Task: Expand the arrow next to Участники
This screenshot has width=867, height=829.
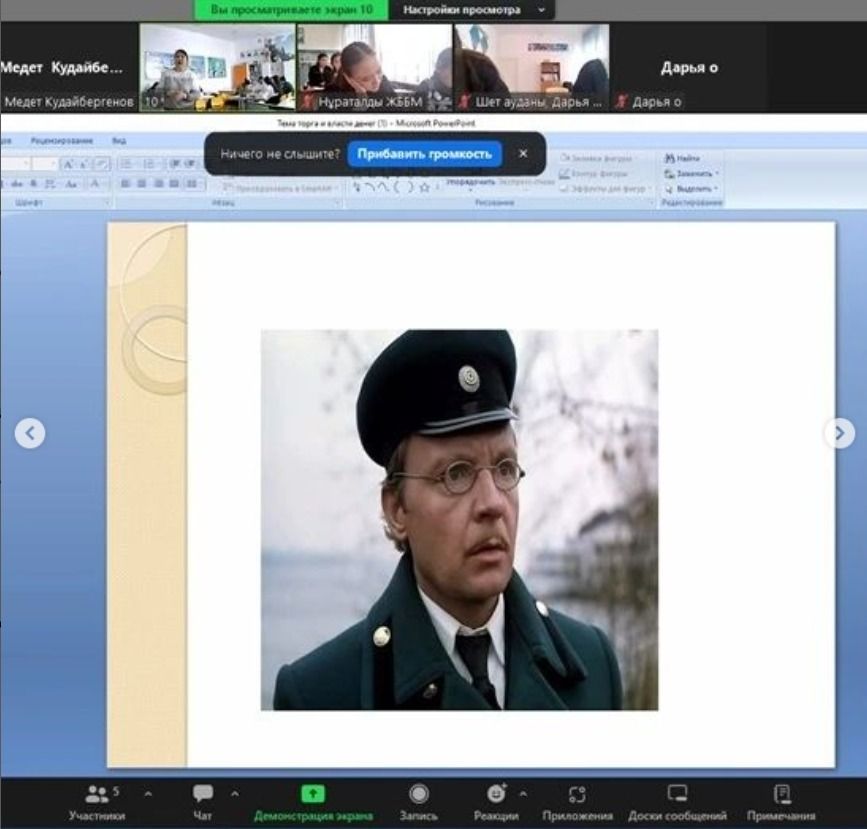Action: pyautogui.click(x=148, y=794)
